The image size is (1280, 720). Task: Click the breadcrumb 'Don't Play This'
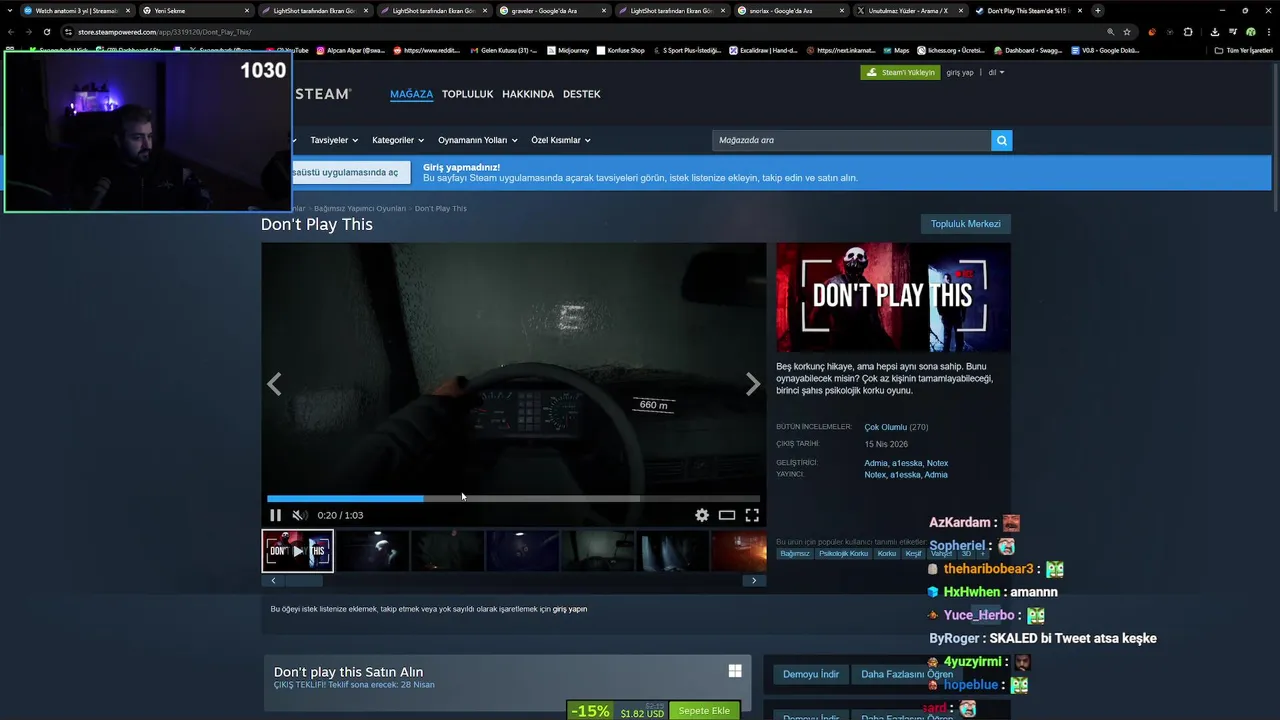tap(441, 208)
